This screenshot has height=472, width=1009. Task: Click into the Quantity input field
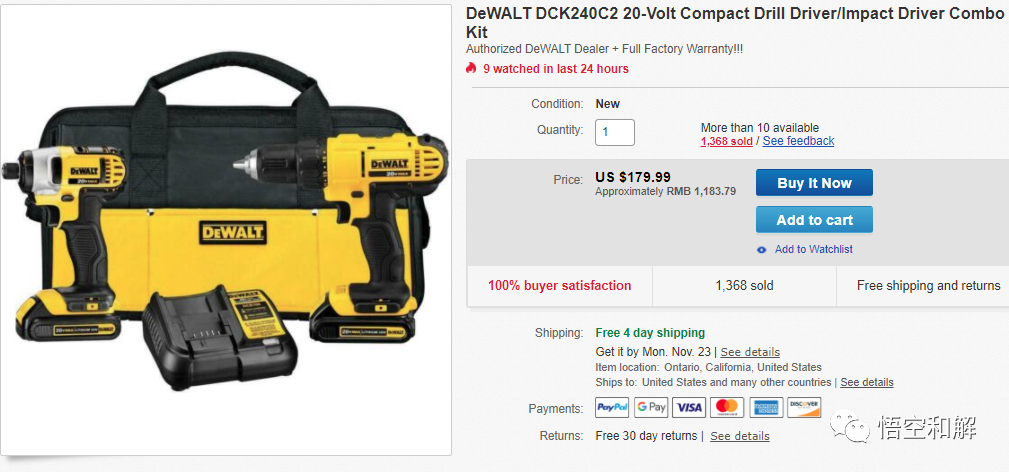click(615, 133)
